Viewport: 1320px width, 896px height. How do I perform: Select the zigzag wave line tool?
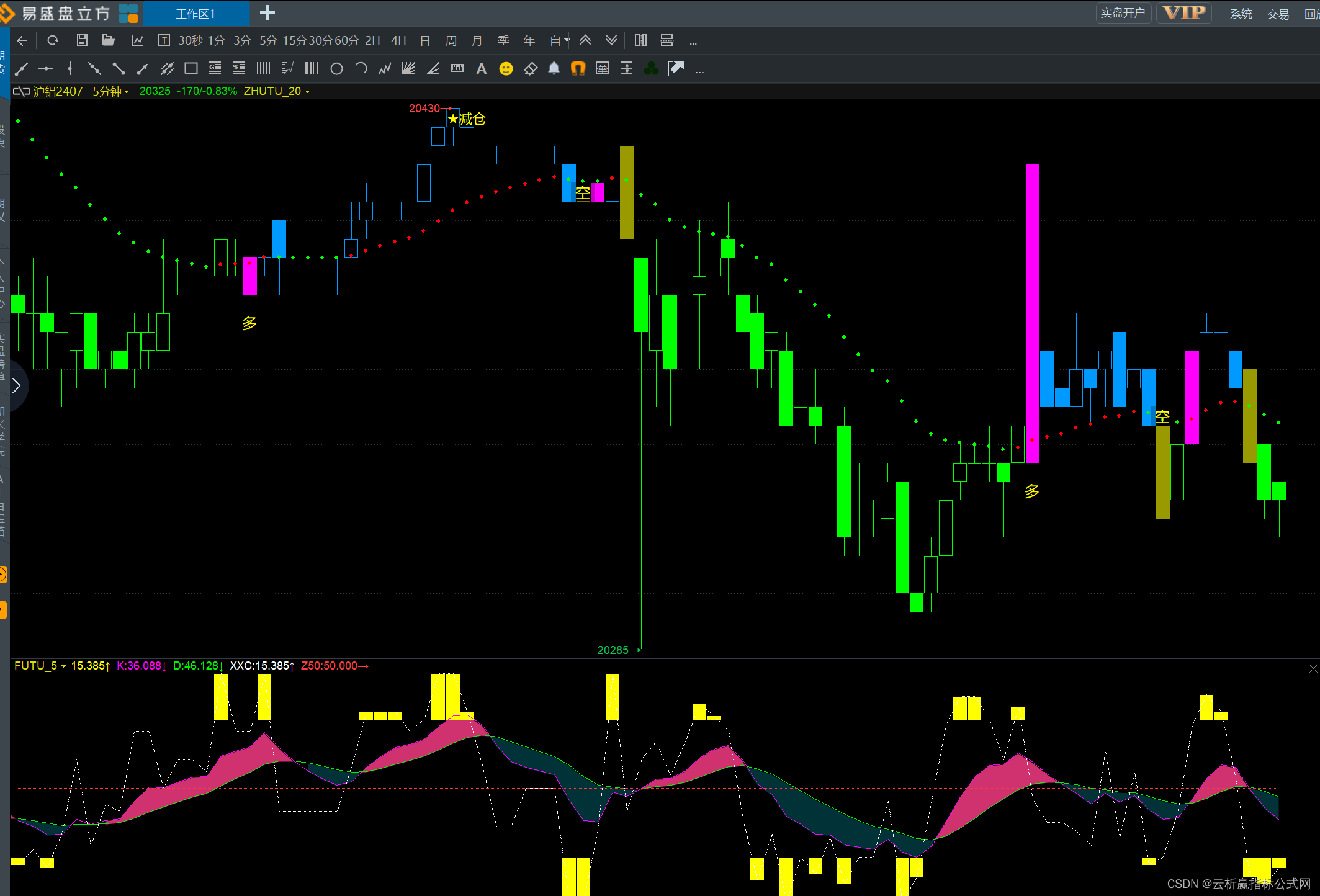pyautogui.click(x=385, y=69)
